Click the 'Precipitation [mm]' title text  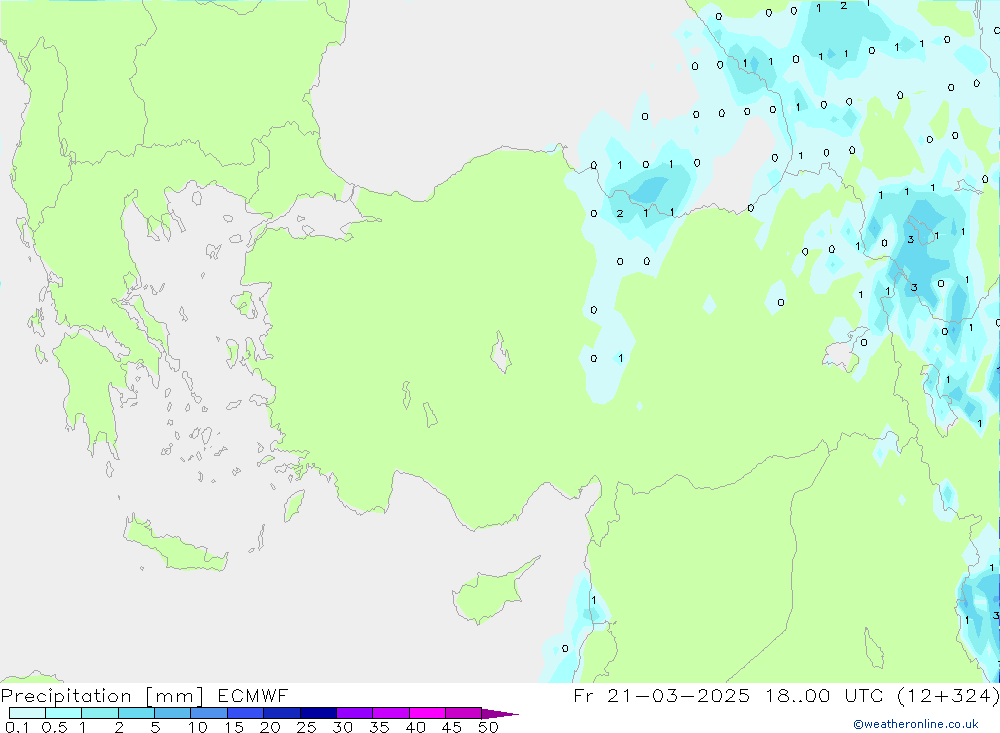102,695
